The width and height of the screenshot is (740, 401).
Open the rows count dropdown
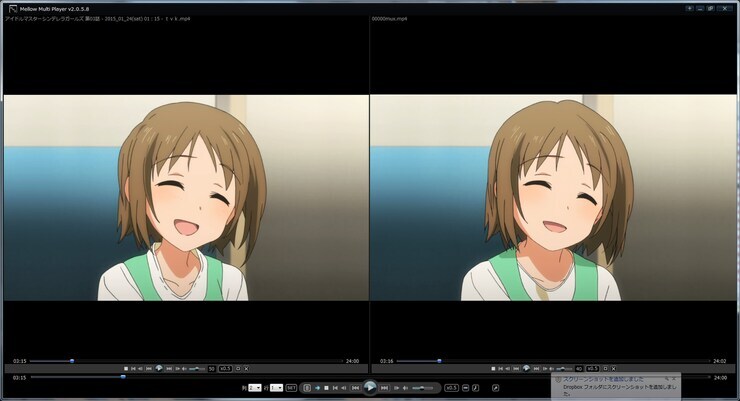[x=277, y=388]
